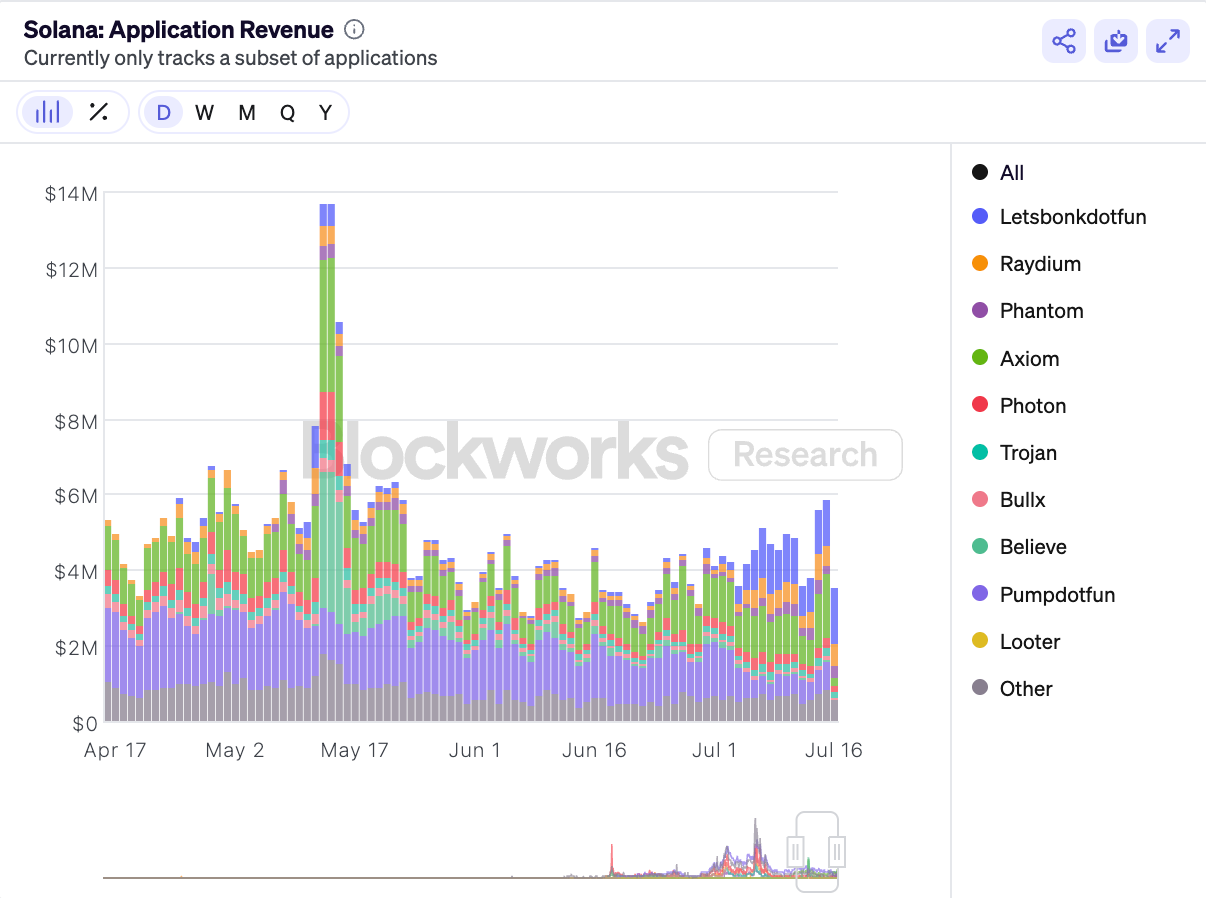Toggle the All legend entry
1206x898 pixels.
pos(998,173)
